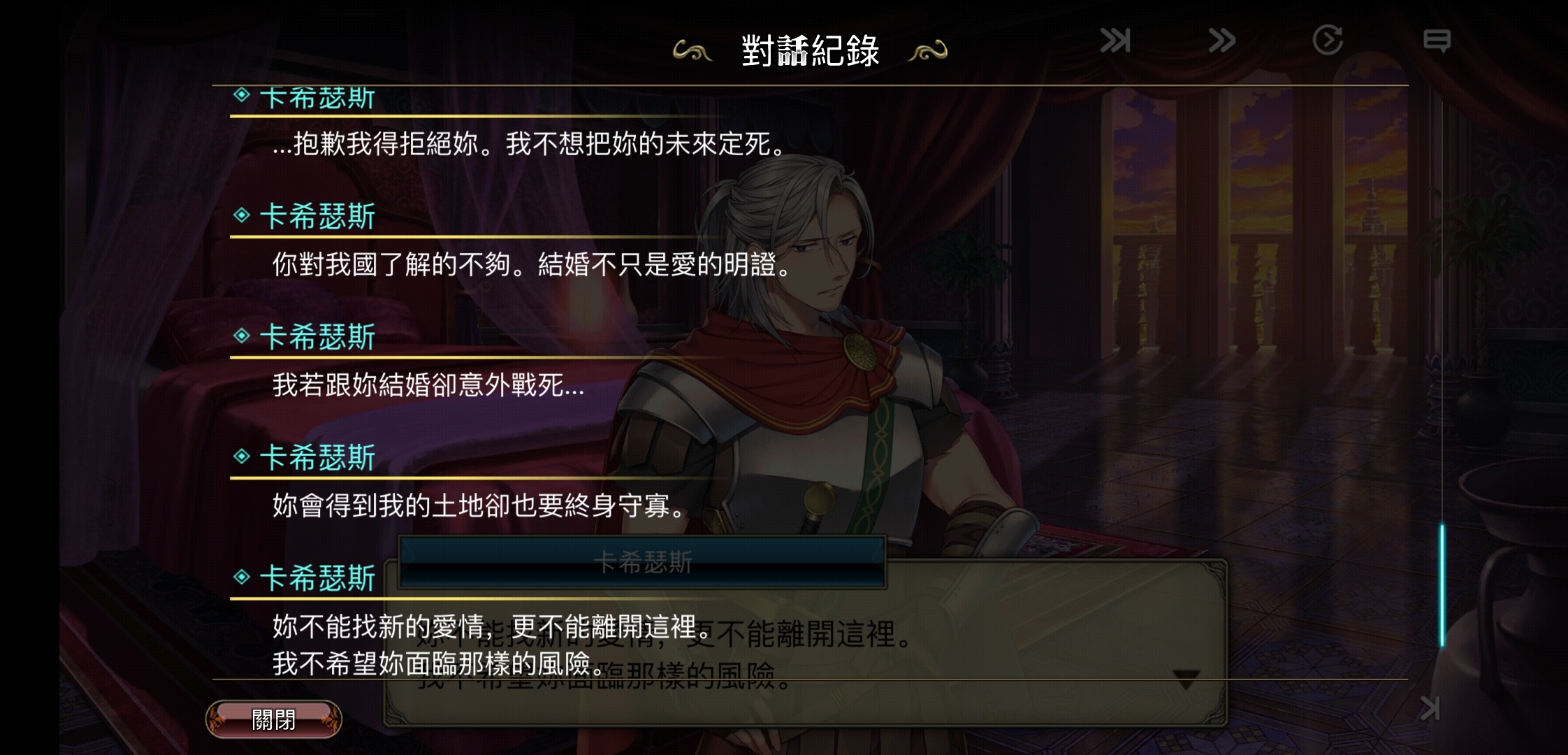Tap the fast-forward double chevron icon

click(x=1221, y=41)
